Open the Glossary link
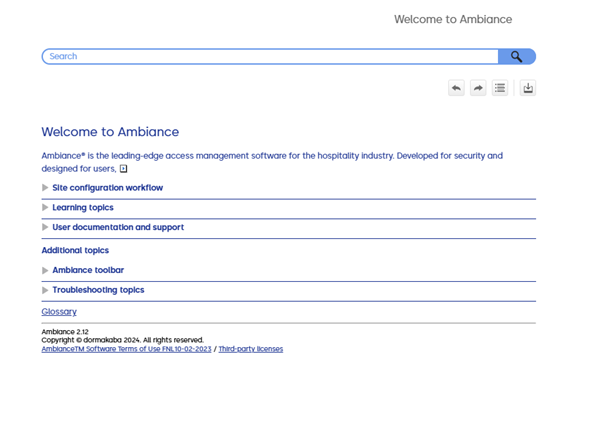The image size is (594, 435). tap(59, 311)
